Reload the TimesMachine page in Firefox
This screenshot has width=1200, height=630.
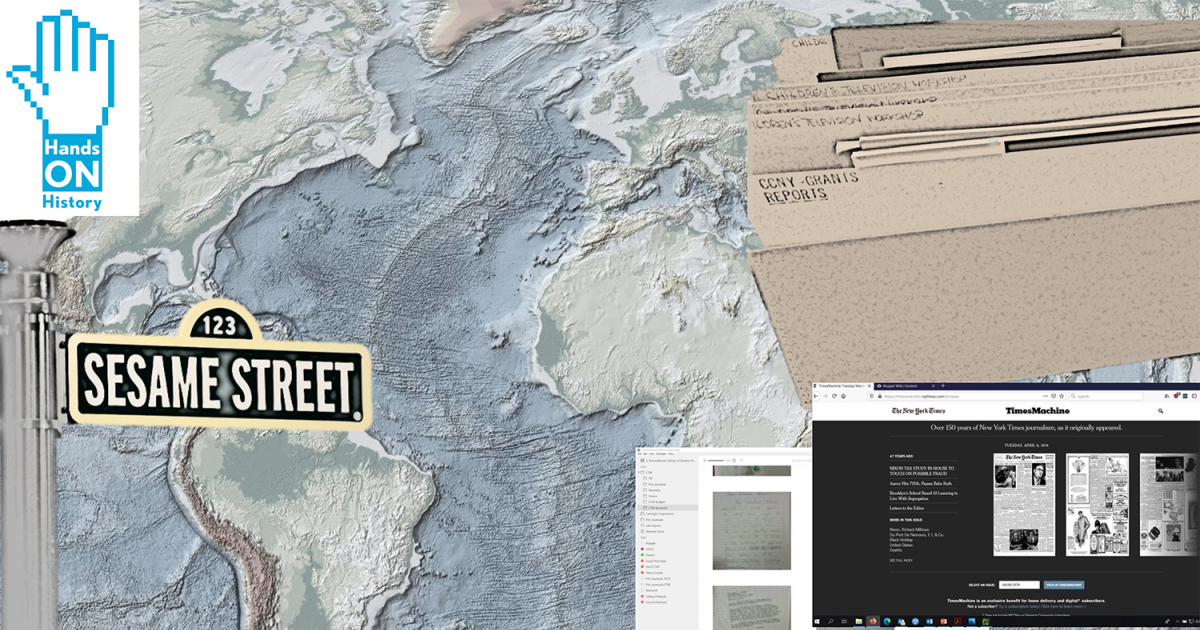pyautogui.click(x=834, y=396)
